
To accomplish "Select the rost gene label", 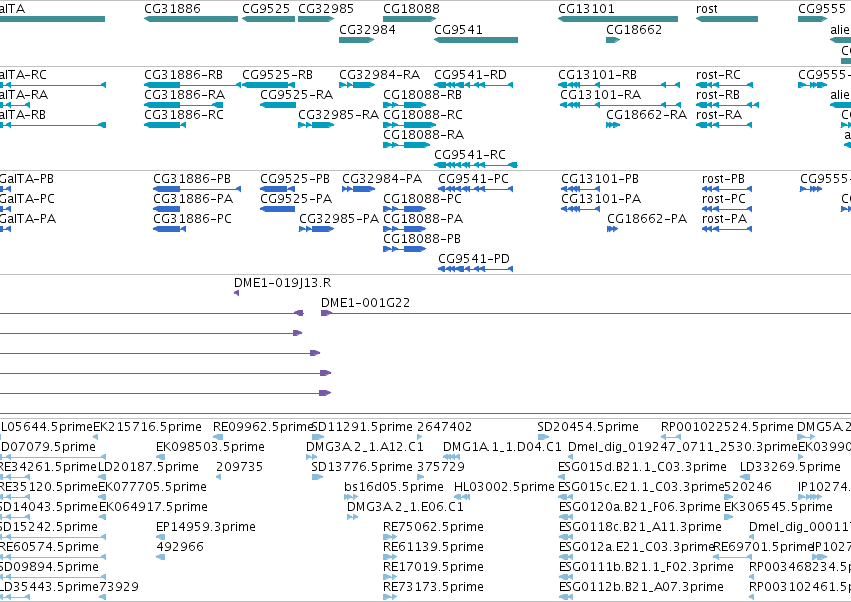I will 707,9.
